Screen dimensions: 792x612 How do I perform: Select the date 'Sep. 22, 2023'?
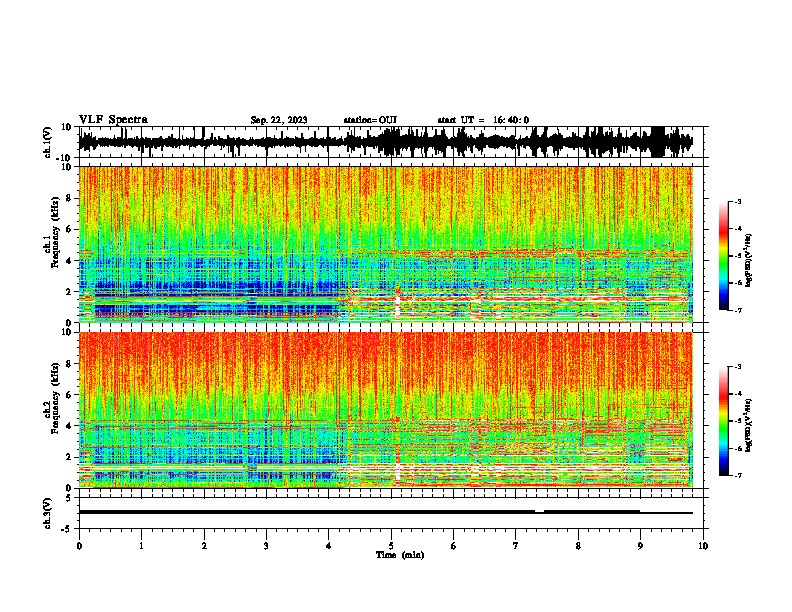click(279, 120)
